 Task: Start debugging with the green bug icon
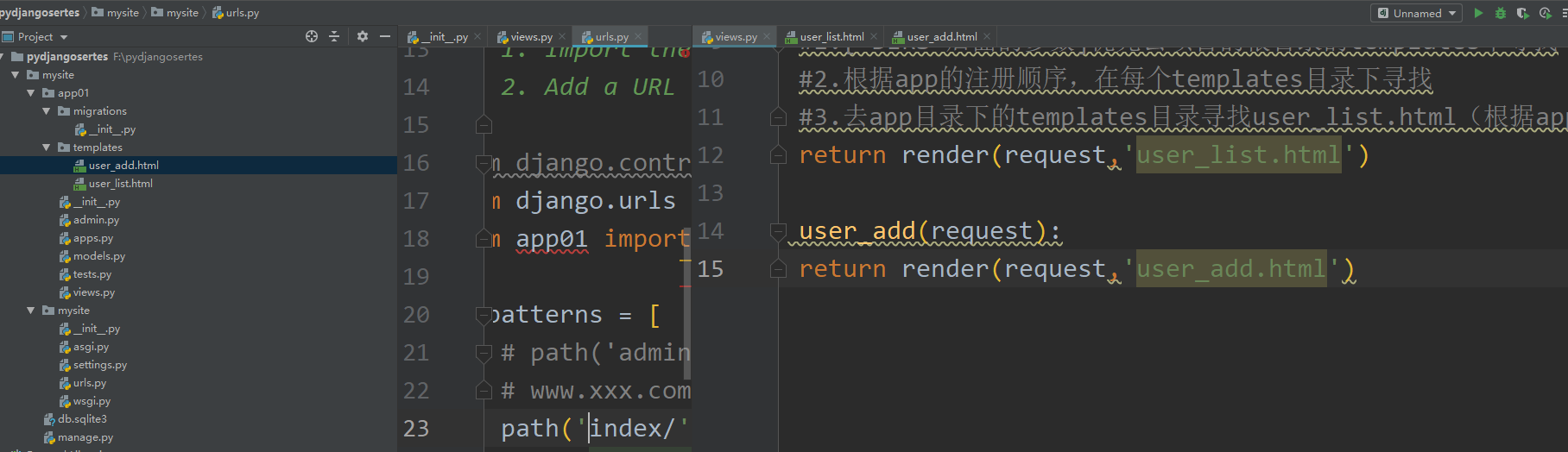click(x=1501, y=13)
